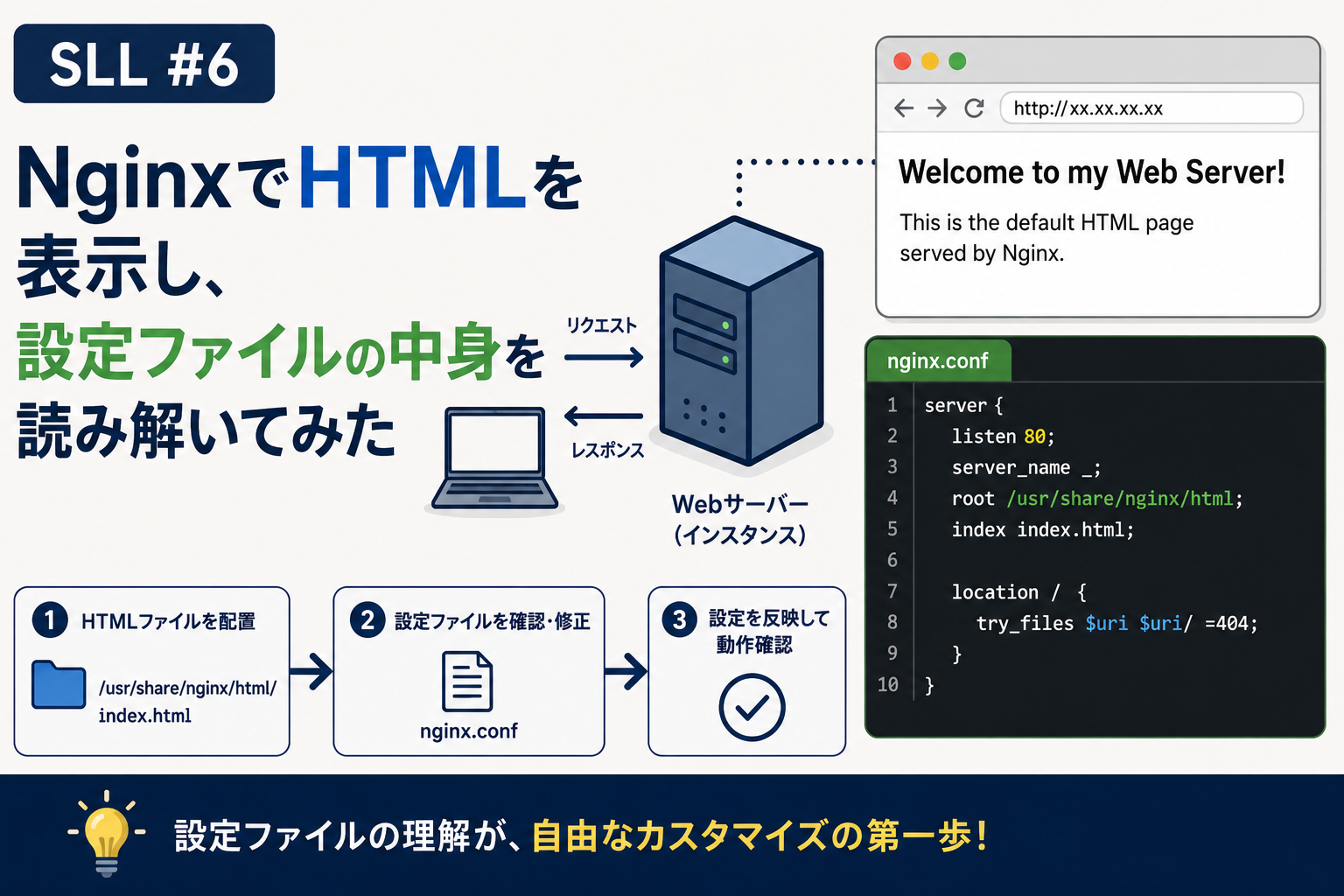
Task: Click the root path /usr/share/nginx/html
Action: pyautogui.click(x=1119, y=498)
